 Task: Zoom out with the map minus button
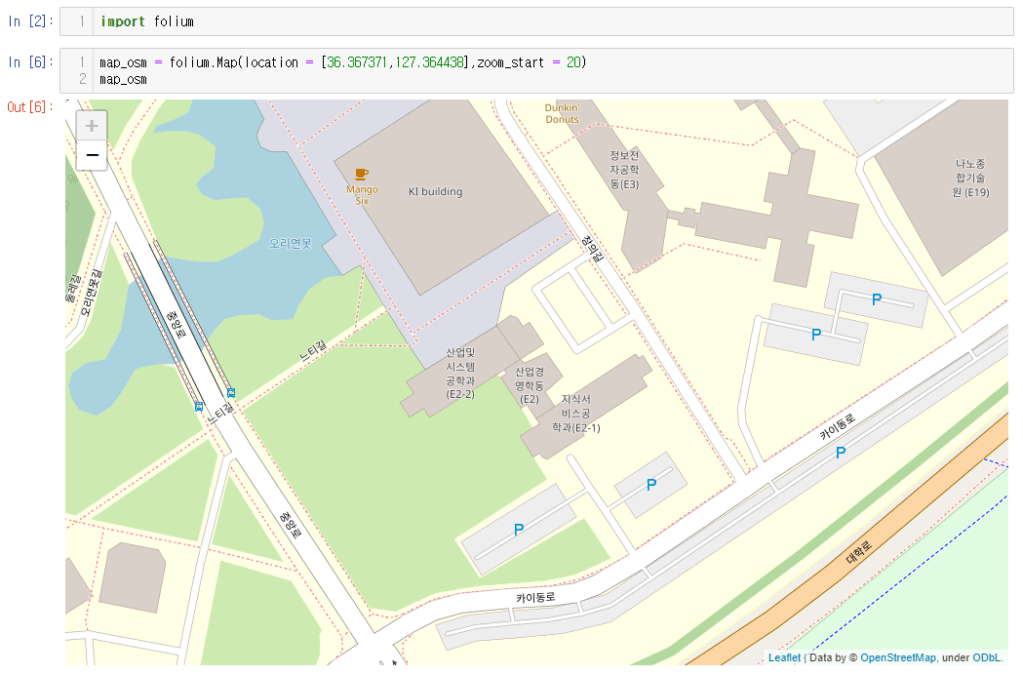coord(92,155)
